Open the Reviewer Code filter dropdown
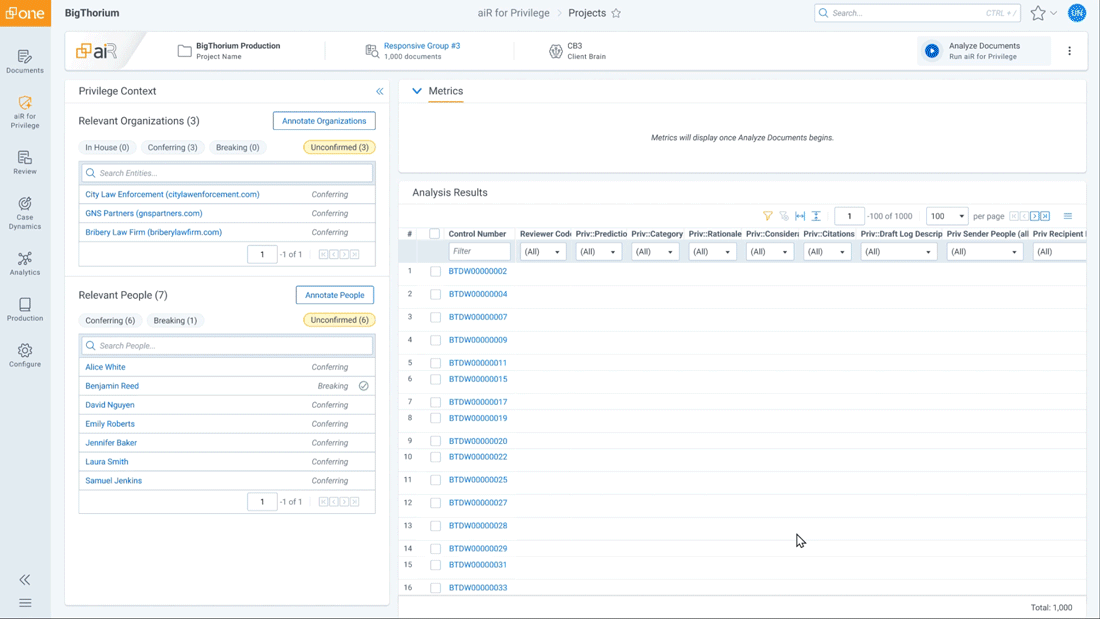The image size is (1100, 619). tap(543, 252)
